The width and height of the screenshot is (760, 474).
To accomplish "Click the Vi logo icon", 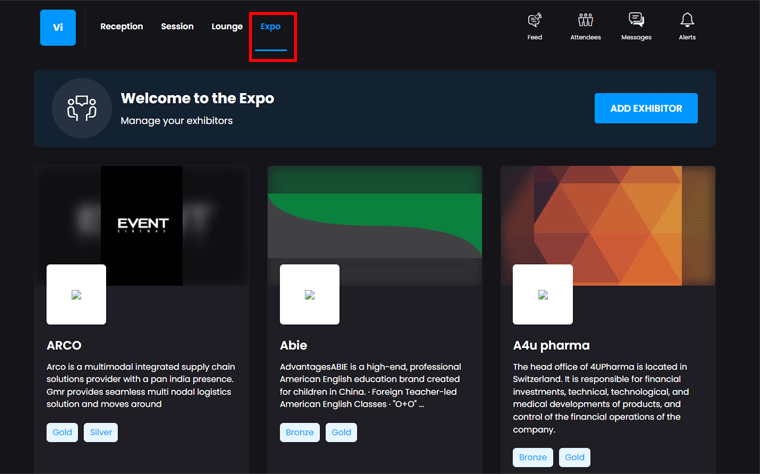I will point(58,28).
